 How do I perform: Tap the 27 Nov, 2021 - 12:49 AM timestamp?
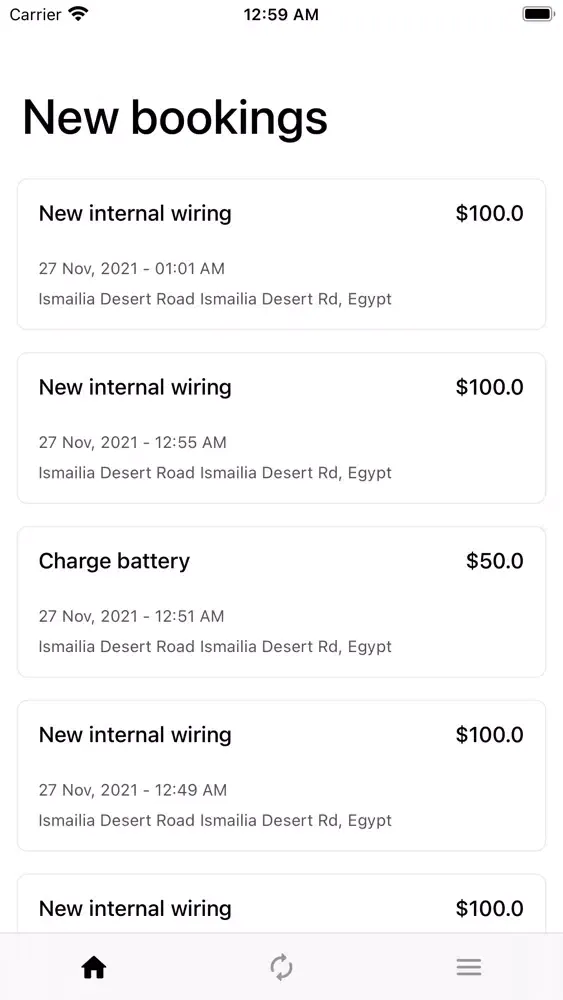133,790
